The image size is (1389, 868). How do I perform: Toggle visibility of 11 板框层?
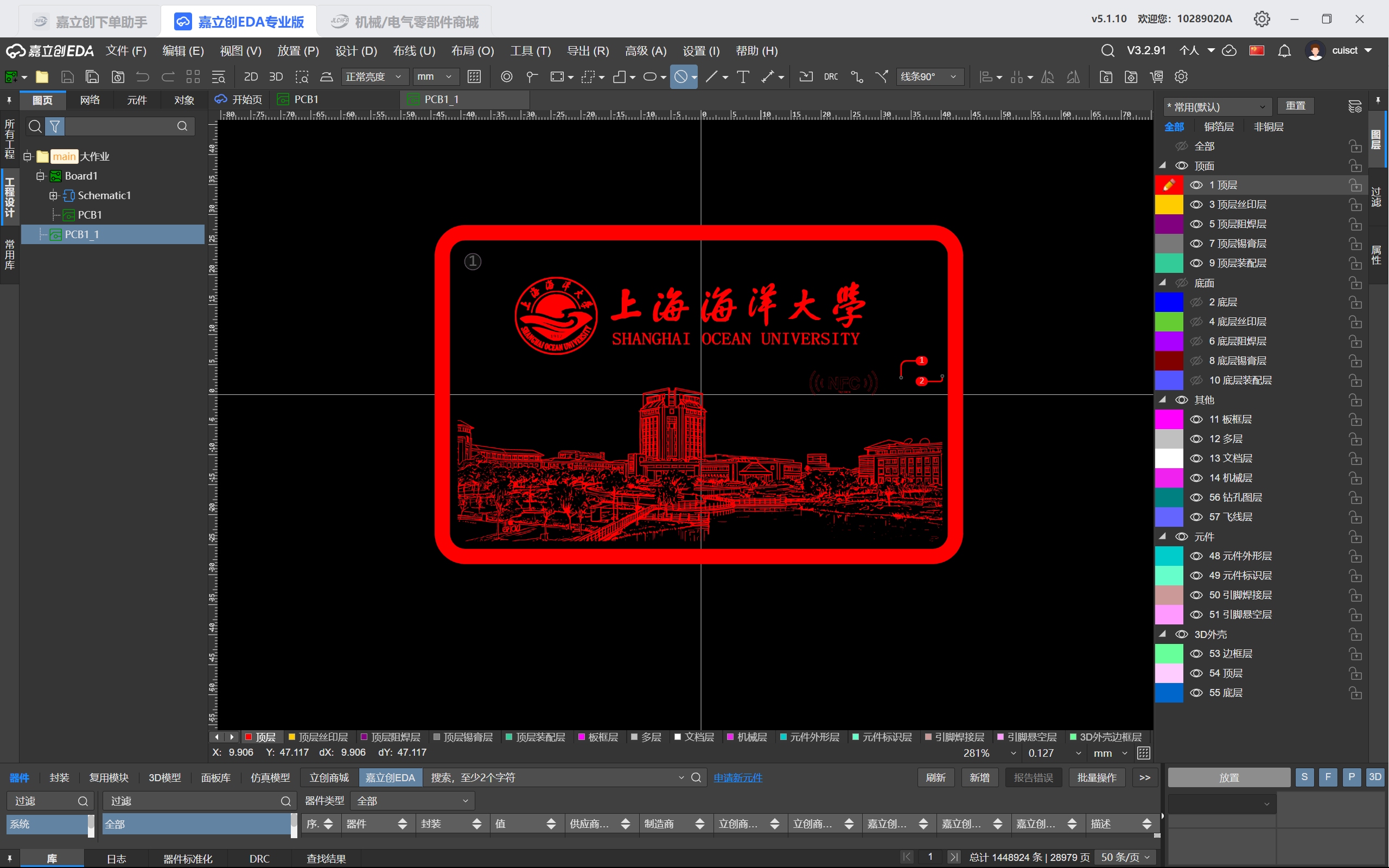click(x=1196, y=419)
